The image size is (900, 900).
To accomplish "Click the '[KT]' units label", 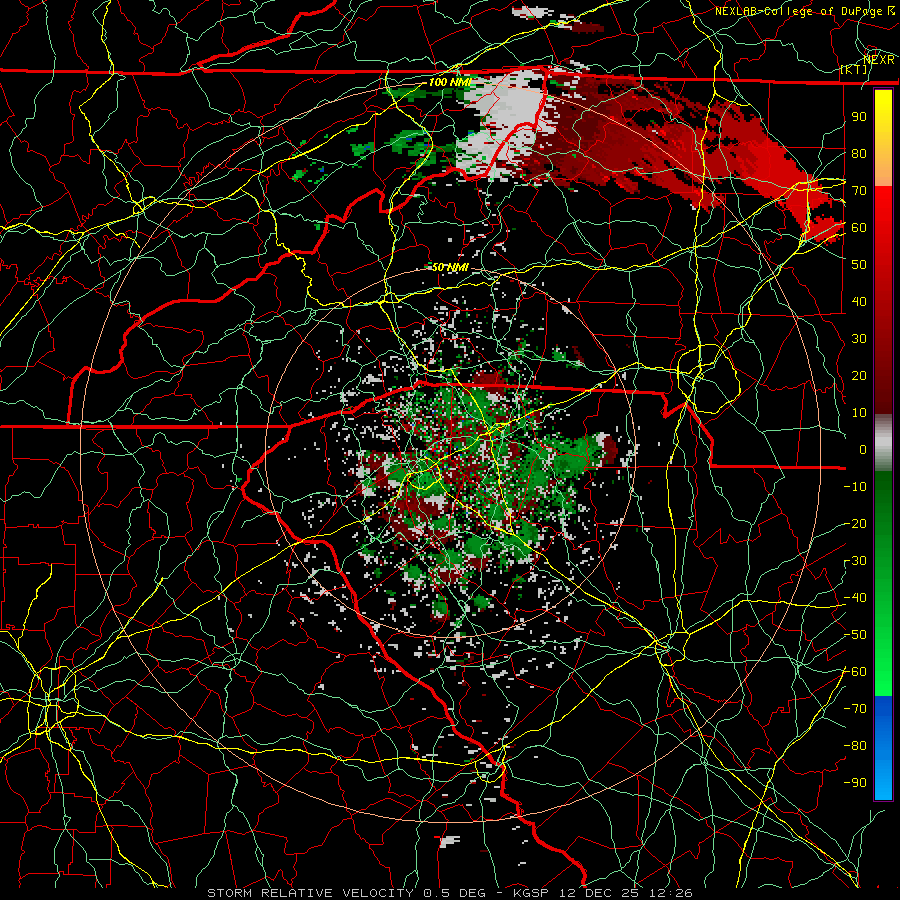I will pos(854,69).
